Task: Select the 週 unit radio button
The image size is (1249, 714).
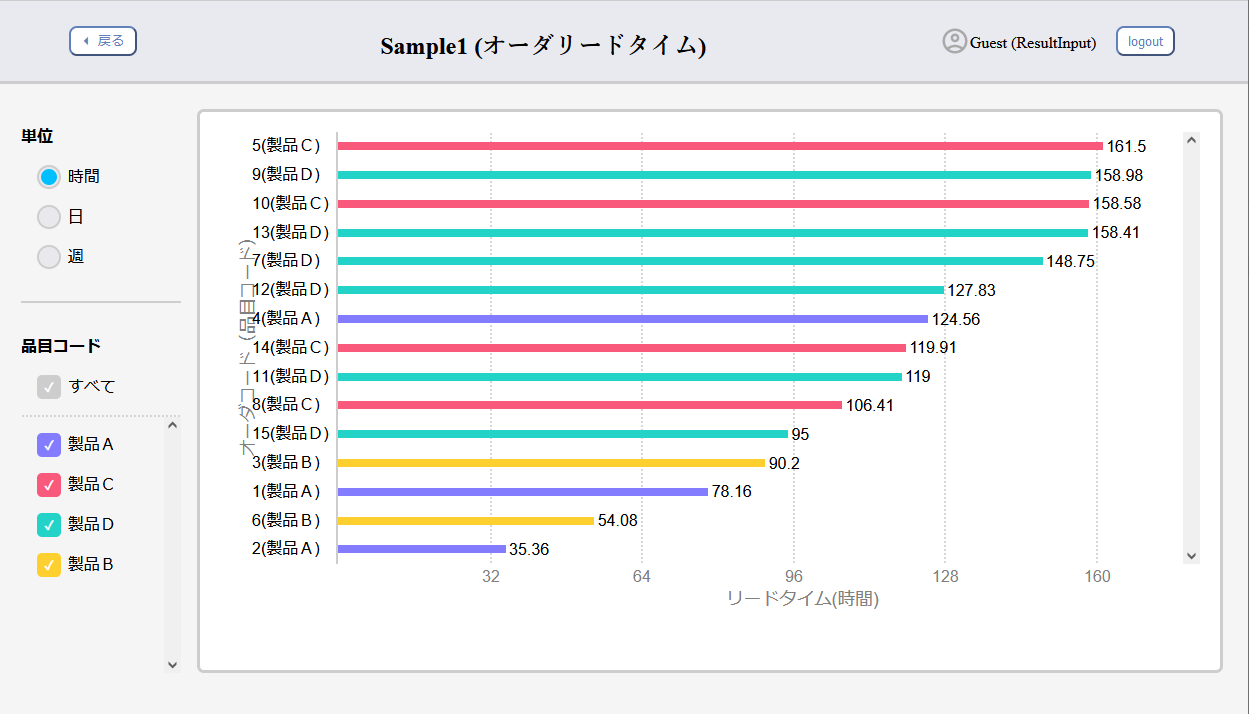Action: [48, 256]
